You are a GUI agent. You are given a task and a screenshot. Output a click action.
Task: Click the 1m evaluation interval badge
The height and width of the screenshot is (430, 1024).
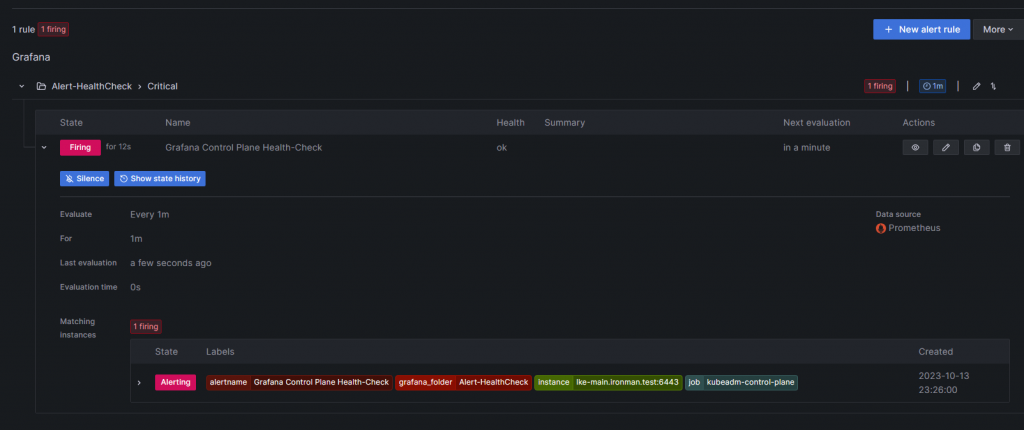point(932,86)
